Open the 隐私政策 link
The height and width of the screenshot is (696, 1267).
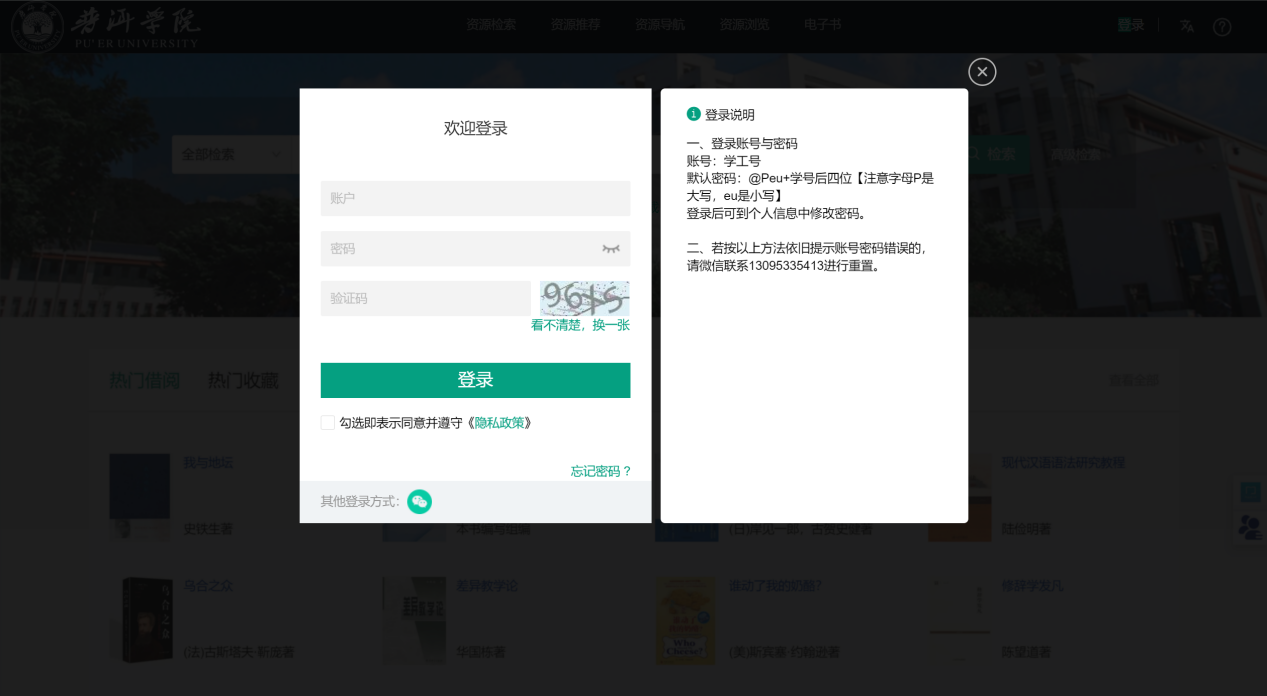pos(499,423)
